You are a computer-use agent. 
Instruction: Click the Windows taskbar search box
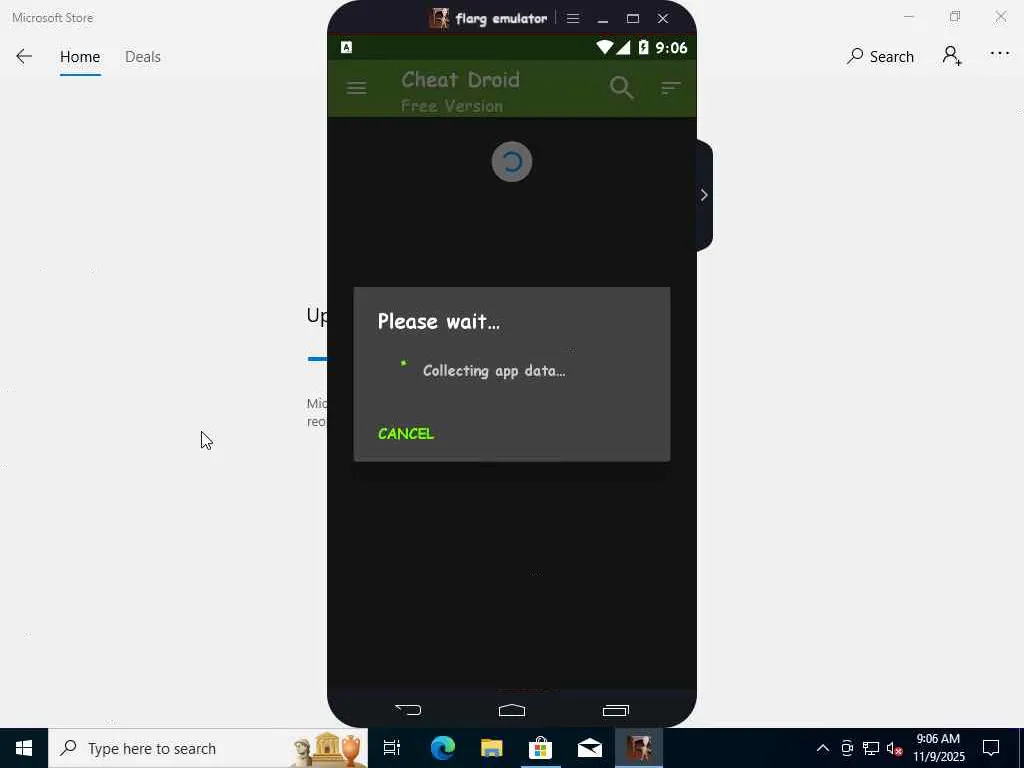coord(208,748)
